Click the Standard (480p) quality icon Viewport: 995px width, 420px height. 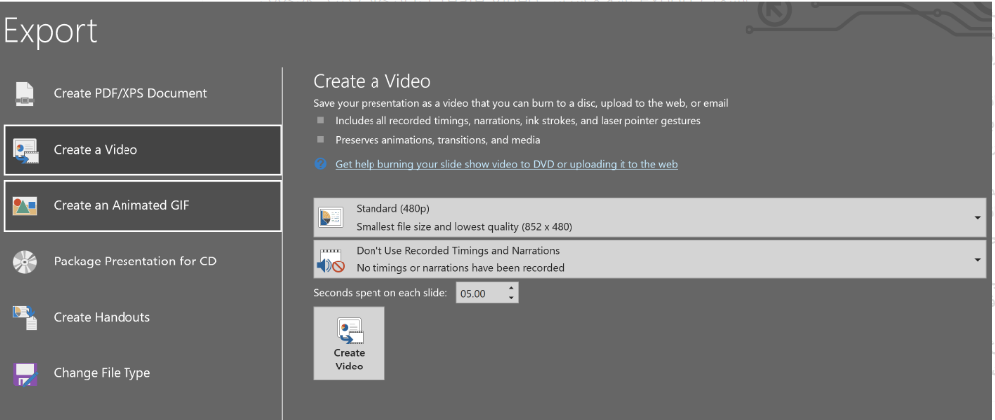coord(330,217)
